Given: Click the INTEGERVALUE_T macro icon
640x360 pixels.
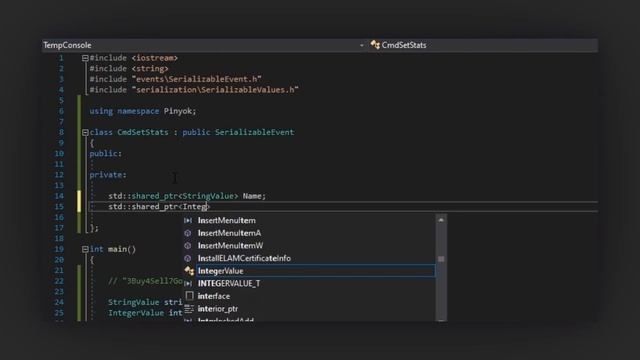Looking at the screenshot, I should click(x=188, y=284).
